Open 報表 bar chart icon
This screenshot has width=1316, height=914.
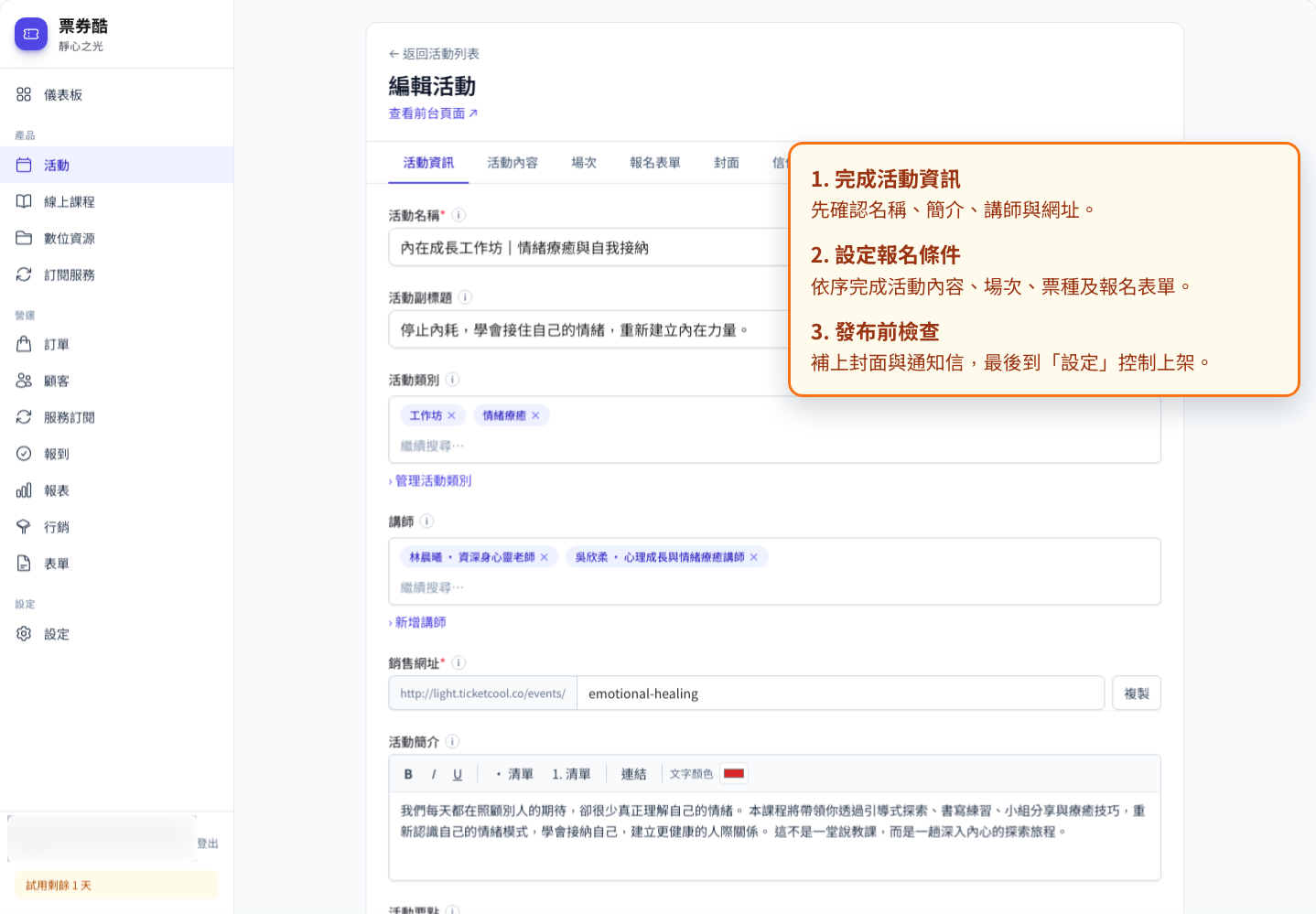point(24,490)
